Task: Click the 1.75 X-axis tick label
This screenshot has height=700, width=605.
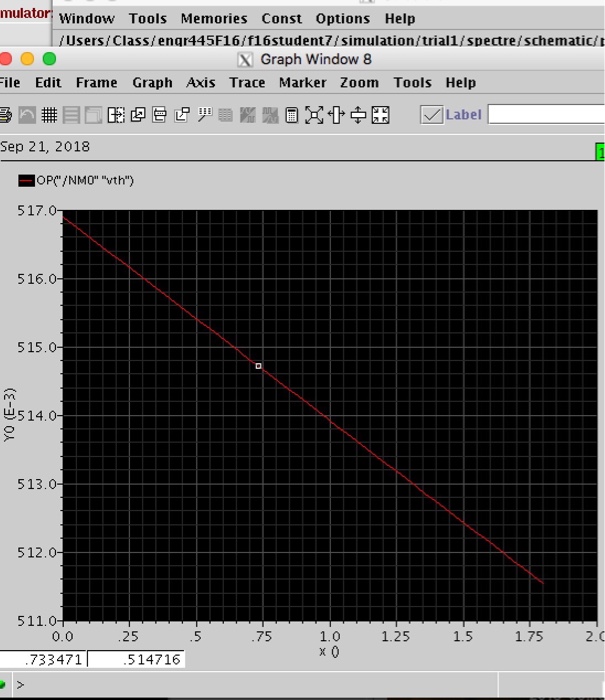Action: click(x=530, y=636)
